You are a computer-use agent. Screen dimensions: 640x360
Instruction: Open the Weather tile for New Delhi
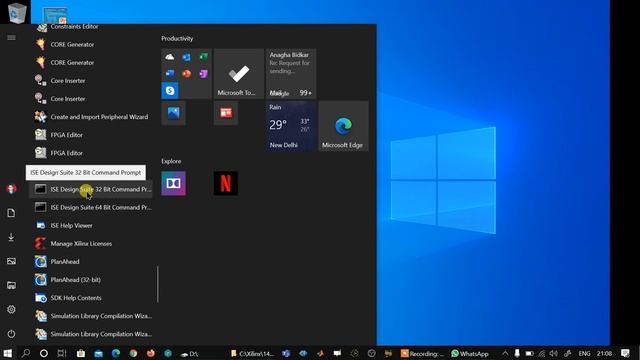coord(291,126)
